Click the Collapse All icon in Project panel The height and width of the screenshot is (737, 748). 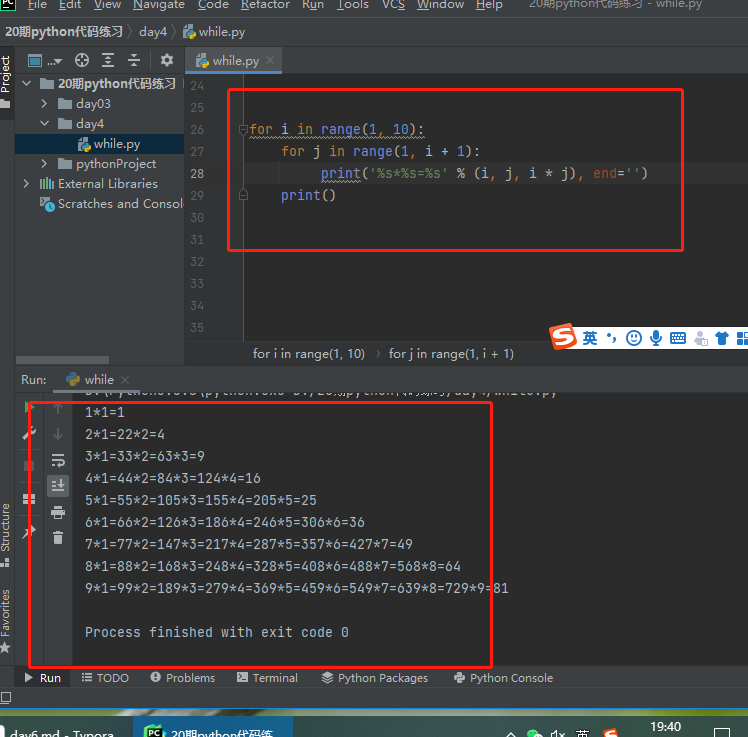[x=134, y=60]
